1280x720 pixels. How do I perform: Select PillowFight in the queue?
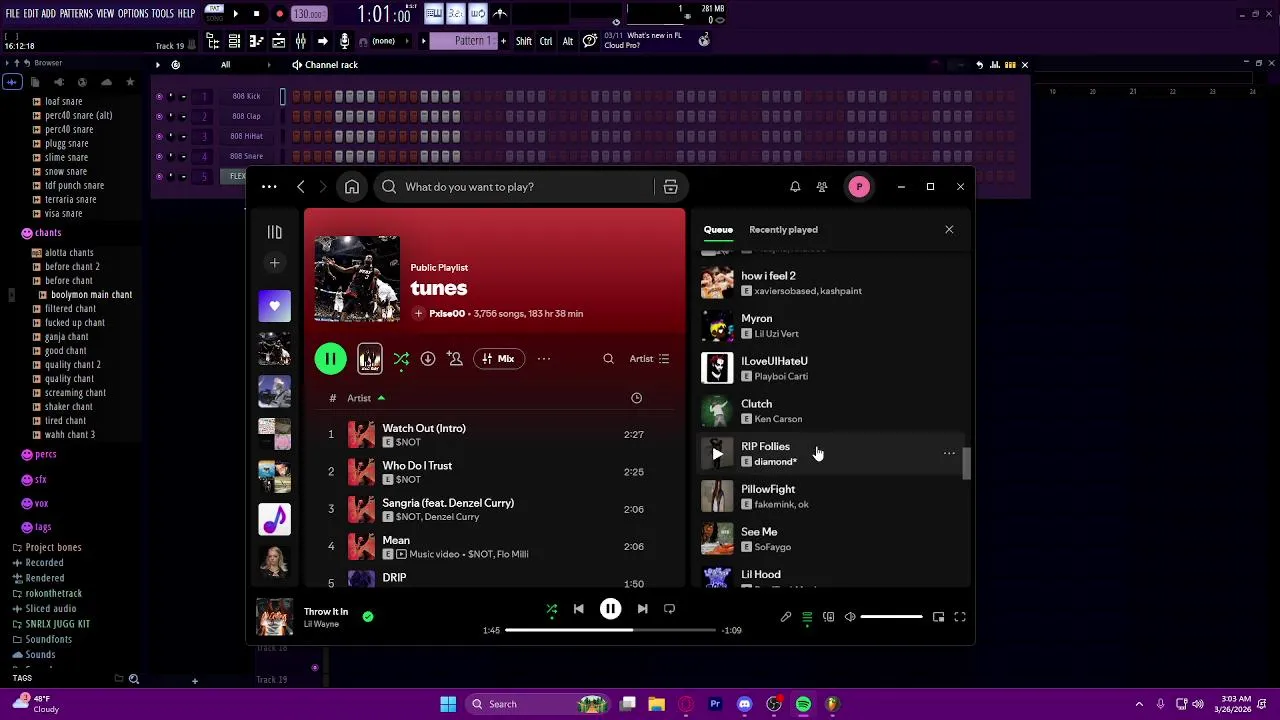point(829,497)
